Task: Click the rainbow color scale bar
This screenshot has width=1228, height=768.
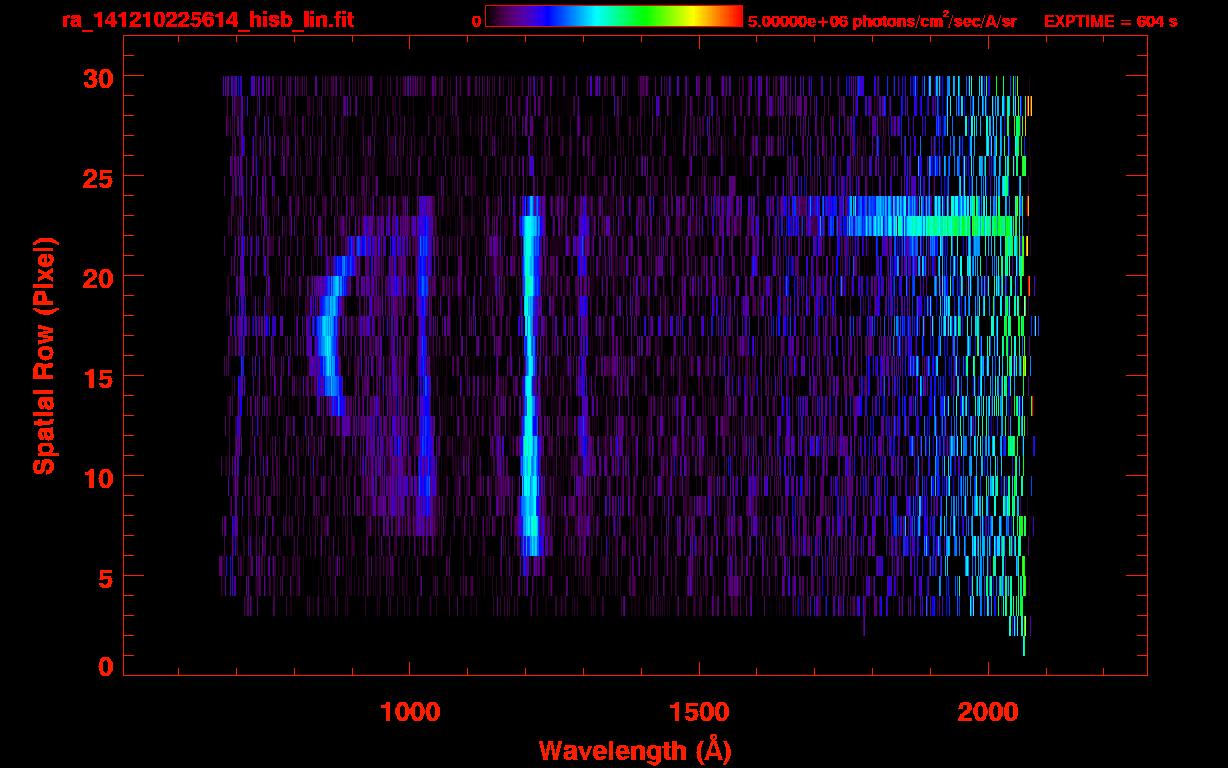Action: (614, 17)
